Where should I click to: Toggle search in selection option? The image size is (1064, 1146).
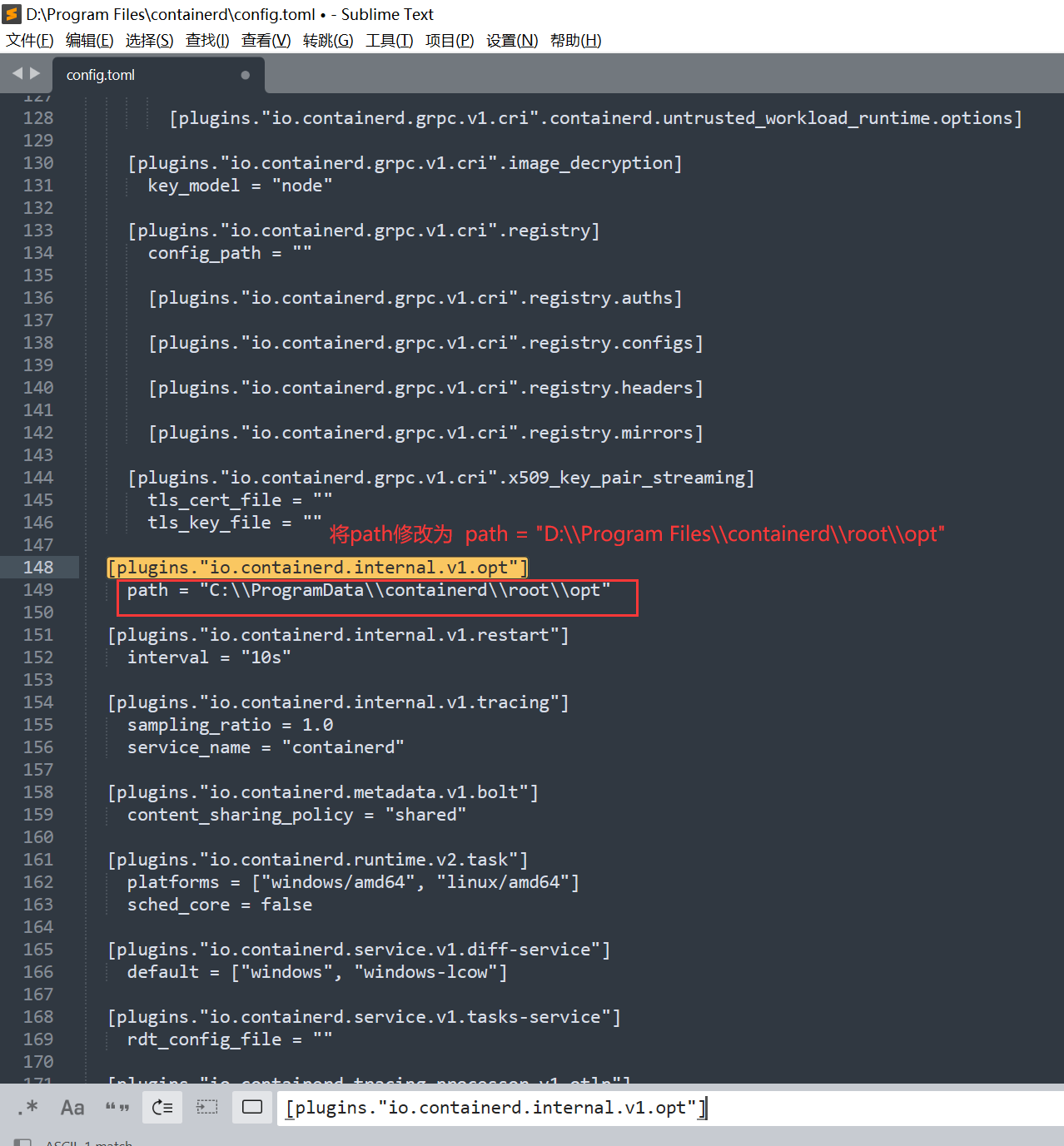(207, 1107)
